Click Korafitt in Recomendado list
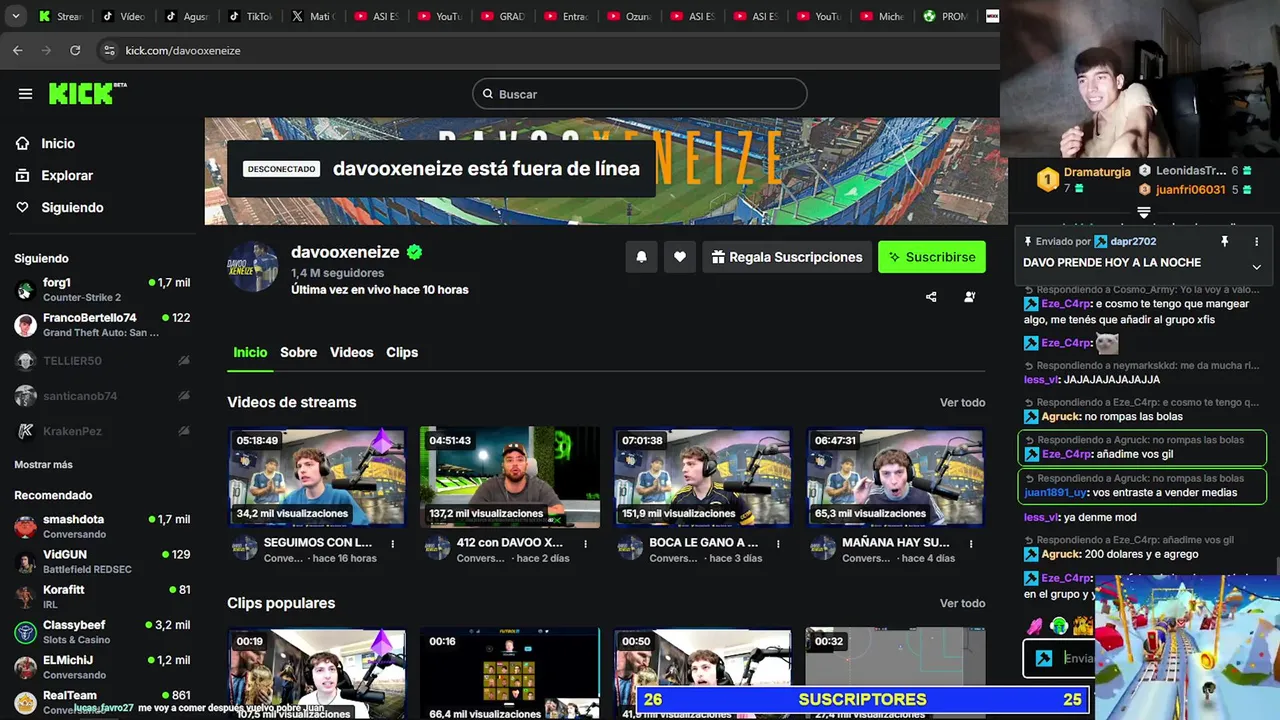Screen dimensions: 1280x720 tap(102, 597)
